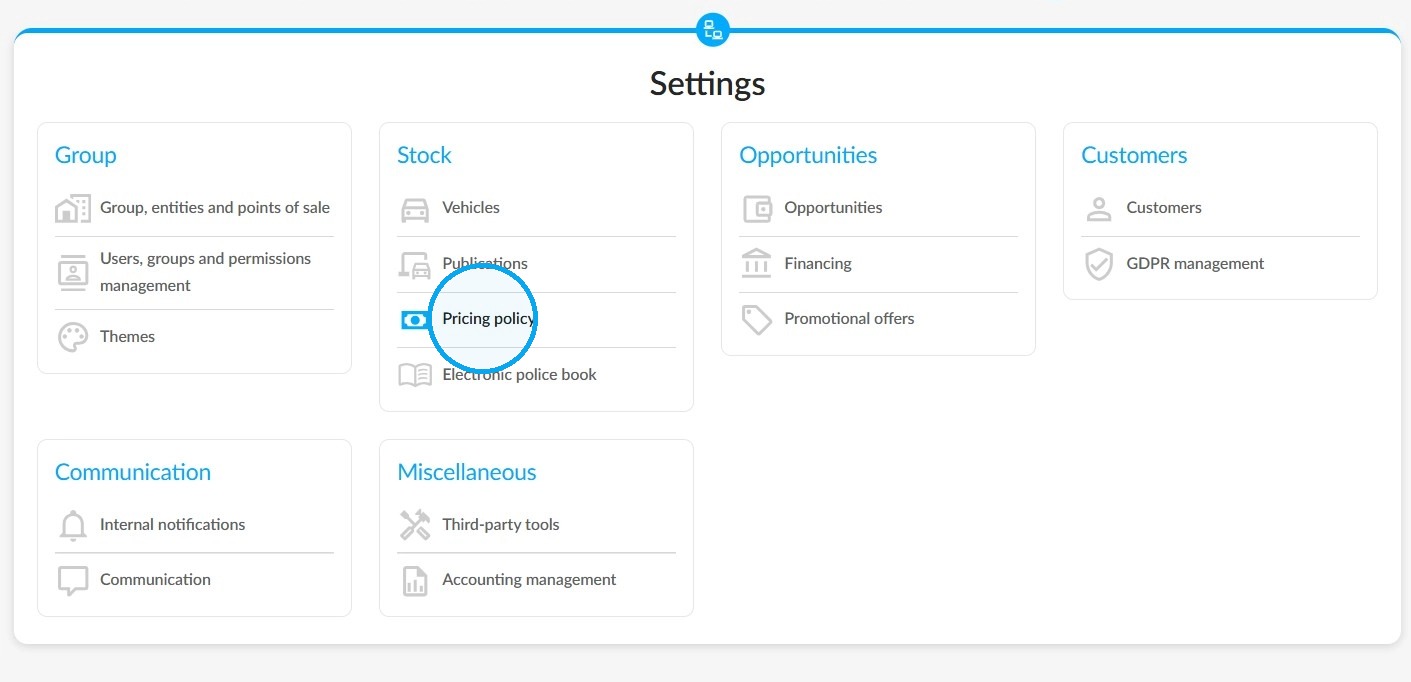This screenshot has width=1411, height=682.
Task: Click the Themes palette icon
Action: tap(73, 337)
